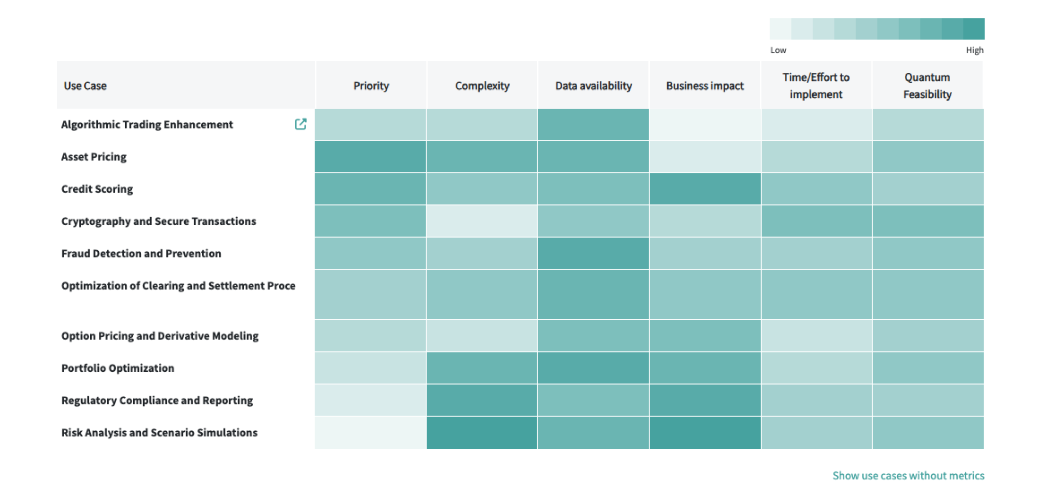Select Cryptography and Secure Transactions row
Image resolution: width=1051 pixels, height=486 pixels.
pos(158,221)
